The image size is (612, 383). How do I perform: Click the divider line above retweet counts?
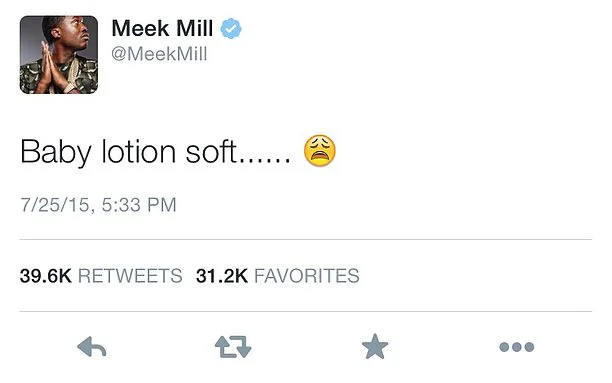tap(306, 239)
